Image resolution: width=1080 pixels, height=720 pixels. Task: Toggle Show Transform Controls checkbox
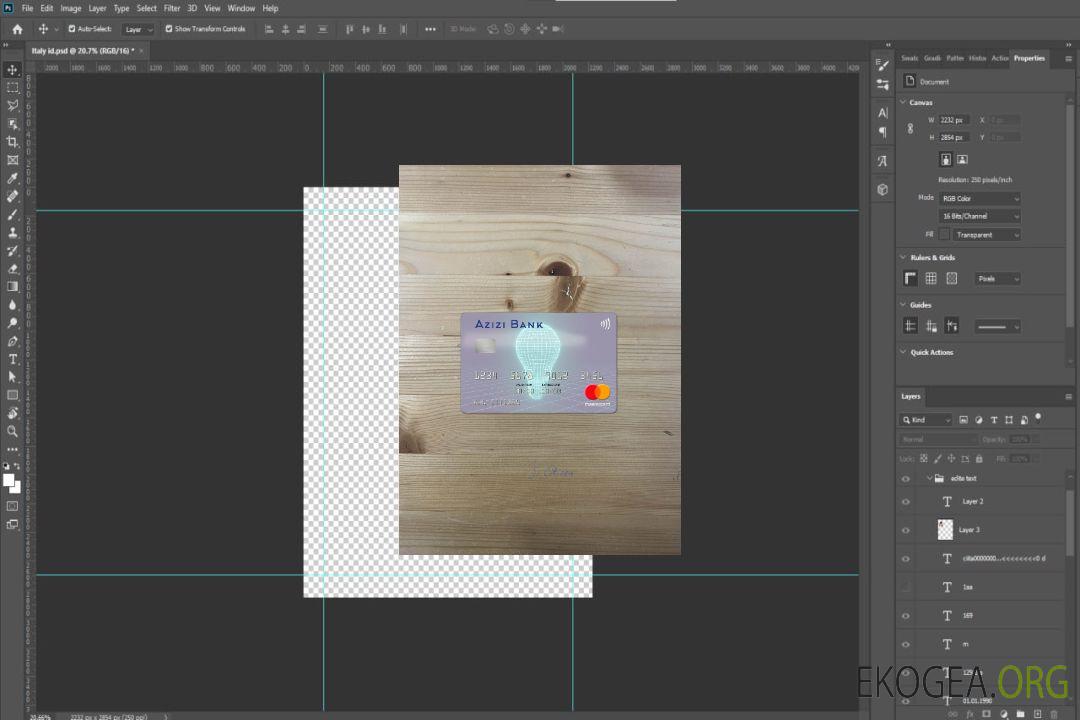pyautogui.click(x=169, y=29)
